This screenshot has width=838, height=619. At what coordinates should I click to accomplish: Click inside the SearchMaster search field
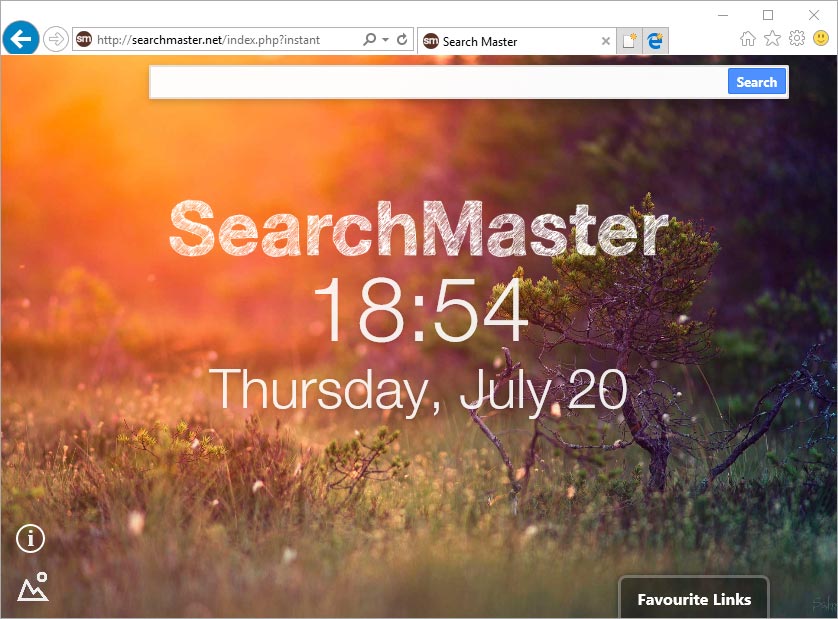pos(438,82)
